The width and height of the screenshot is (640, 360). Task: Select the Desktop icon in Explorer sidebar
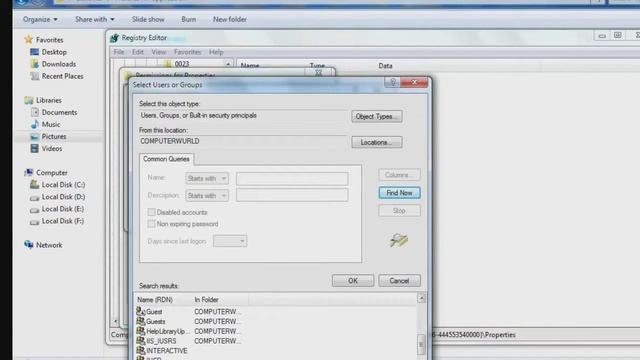34,52
